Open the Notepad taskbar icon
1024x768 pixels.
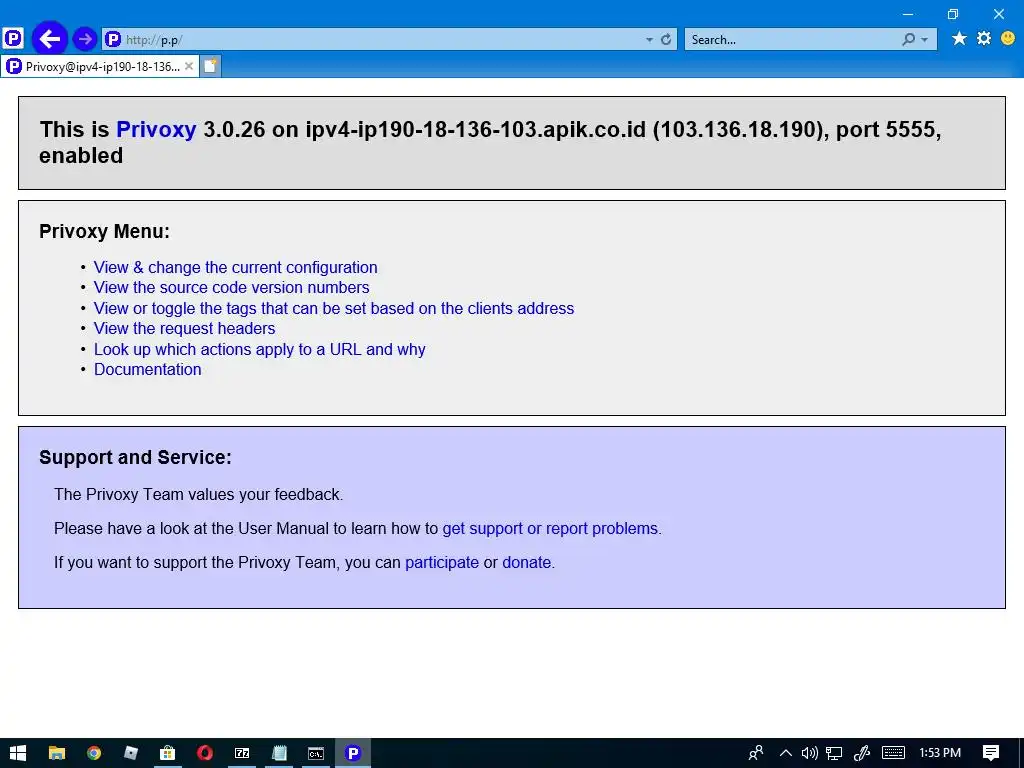click(x=279, y=753)
